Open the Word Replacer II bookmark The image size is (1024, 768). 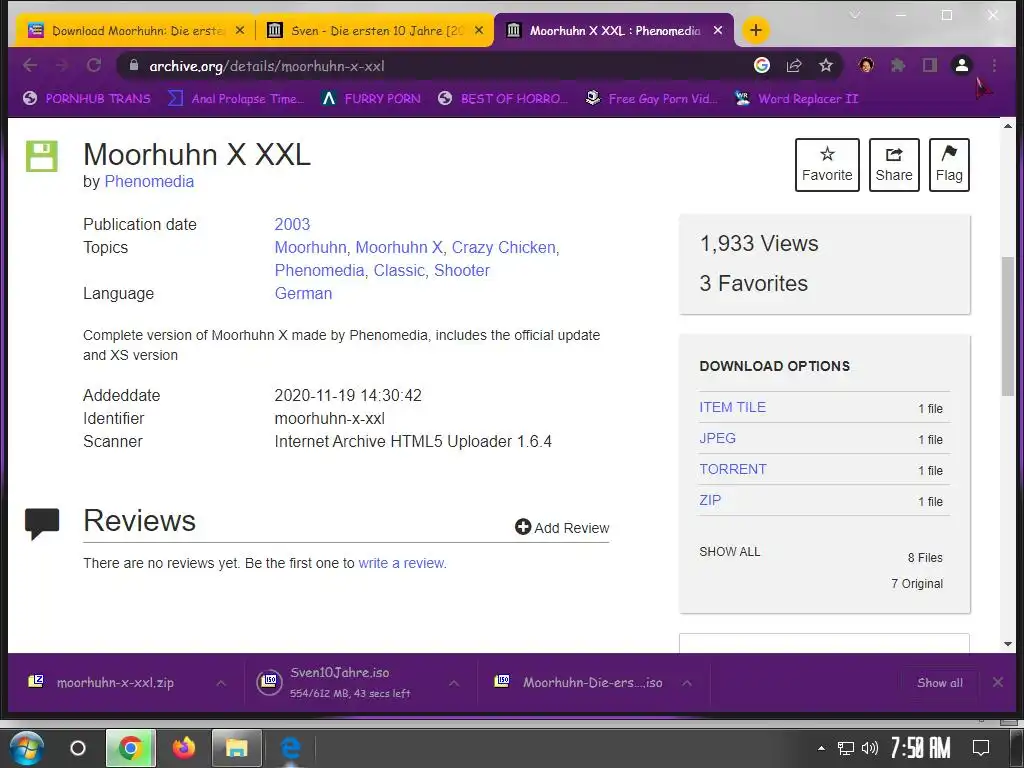pyautogui.click(x=796, y=99)
